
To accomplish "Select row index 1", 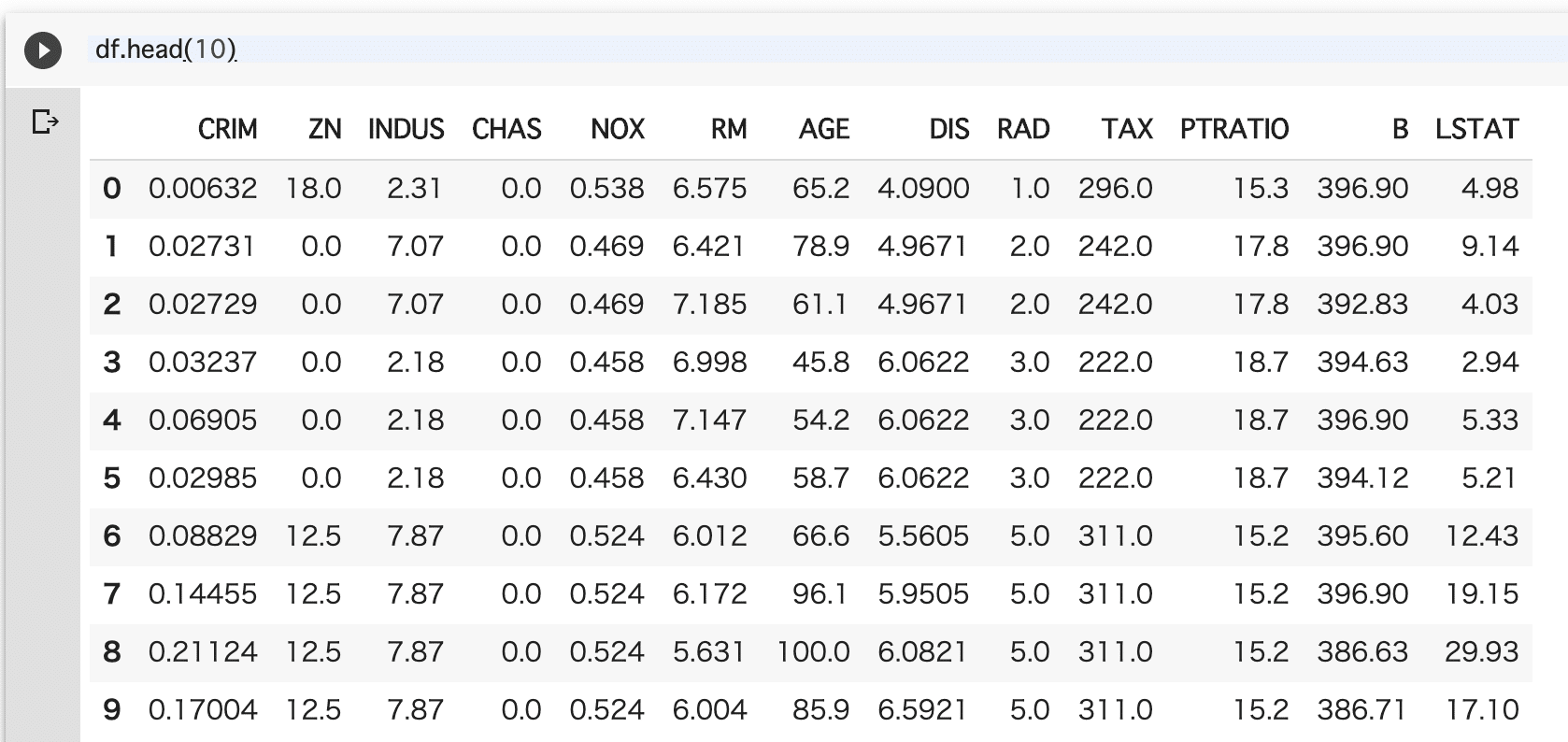I will 111,247.
